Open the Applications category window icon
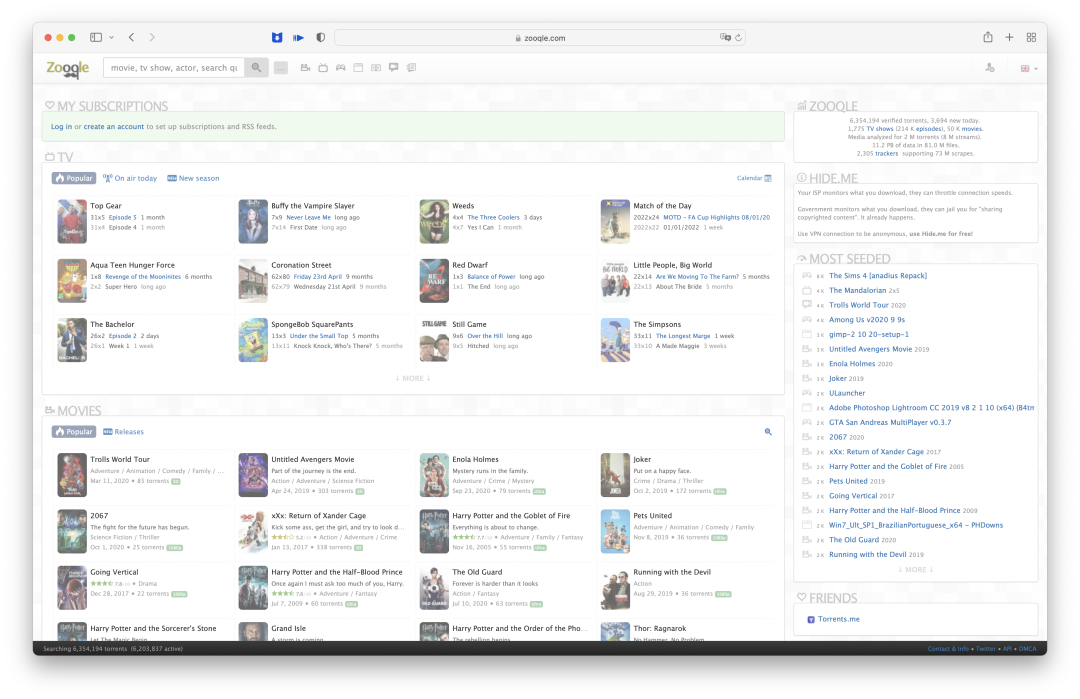Viewport: 1080px width, 699px height. (x=358, y=67)
